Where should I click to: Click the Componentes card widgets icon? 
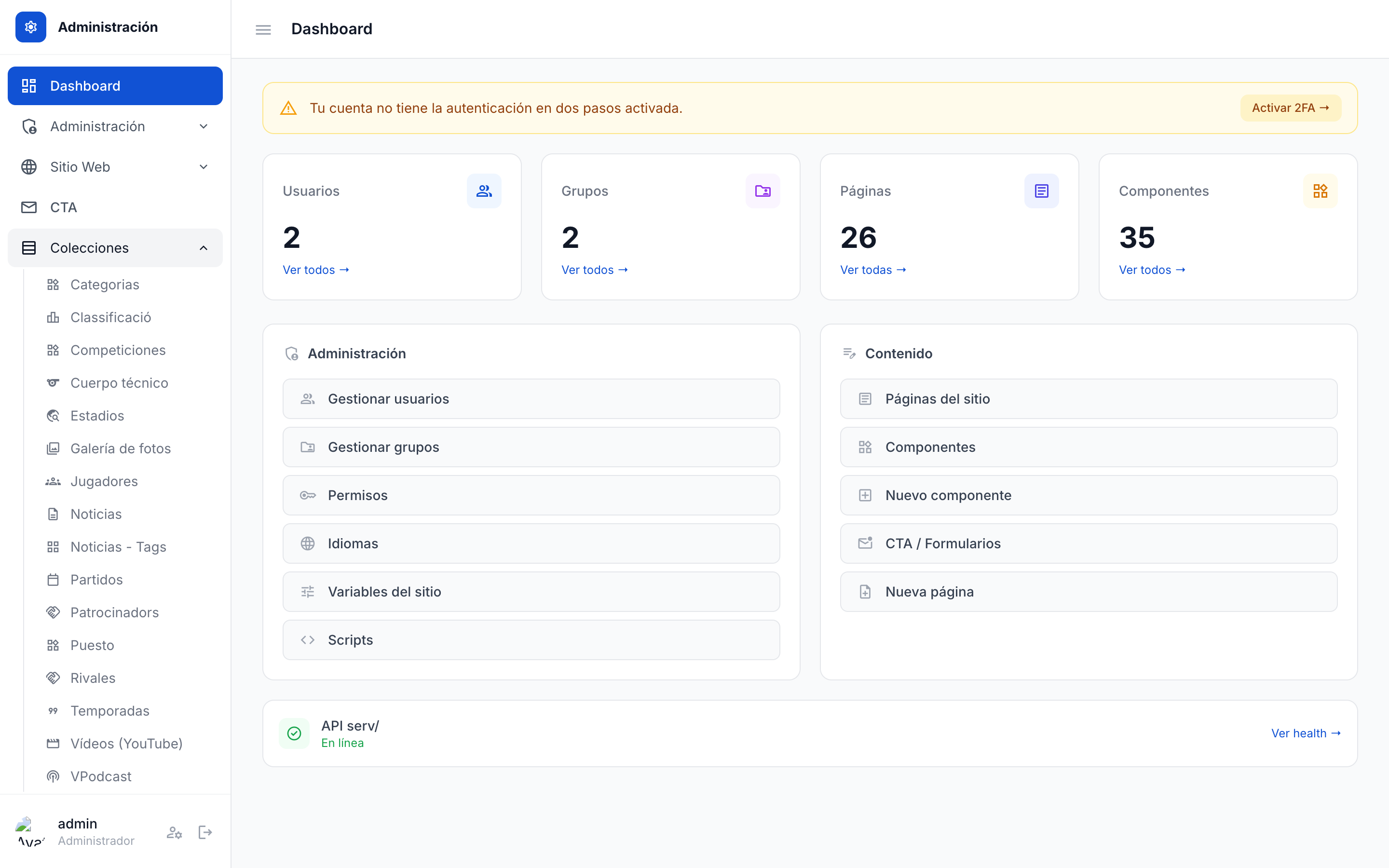[1320, 191]
